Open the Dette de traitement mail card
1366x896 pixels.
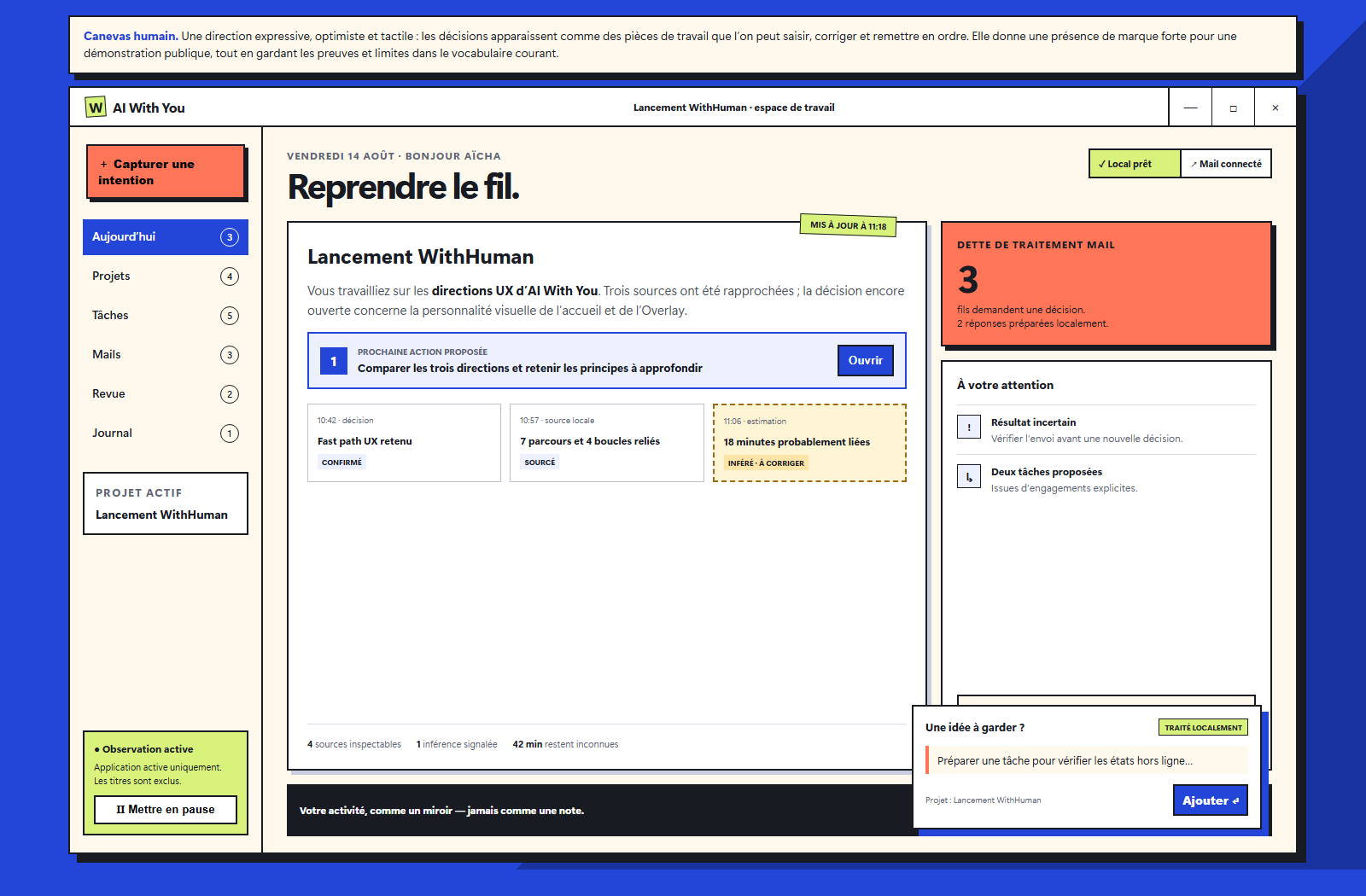tap(1106, 284)
